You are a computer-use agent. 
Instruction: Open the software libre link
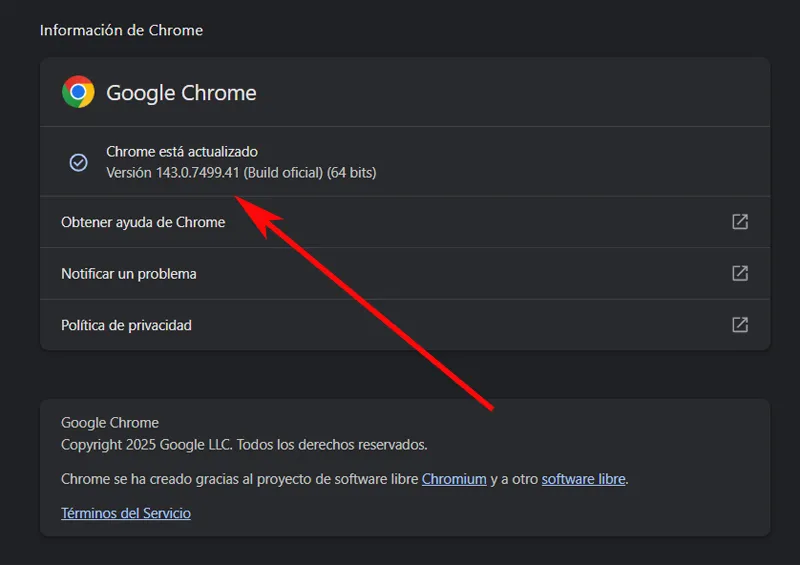[583, 479]
